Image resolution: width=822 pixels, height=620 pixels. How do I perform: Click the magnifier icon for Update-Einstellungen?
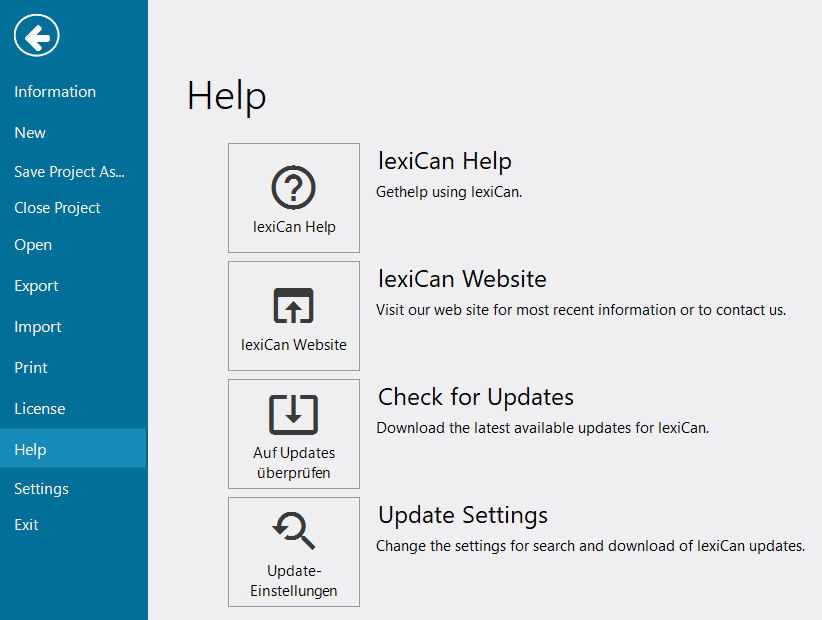pyautogui.click(x=294, y=531)
